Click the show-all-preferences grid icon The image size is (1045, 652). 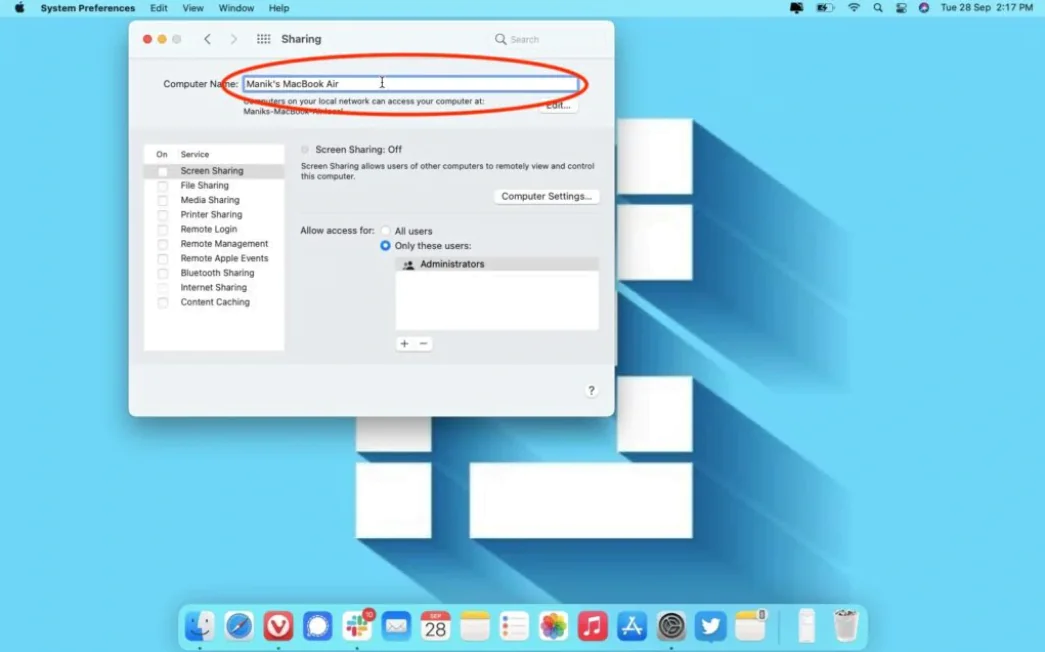(x=263, y=38)
